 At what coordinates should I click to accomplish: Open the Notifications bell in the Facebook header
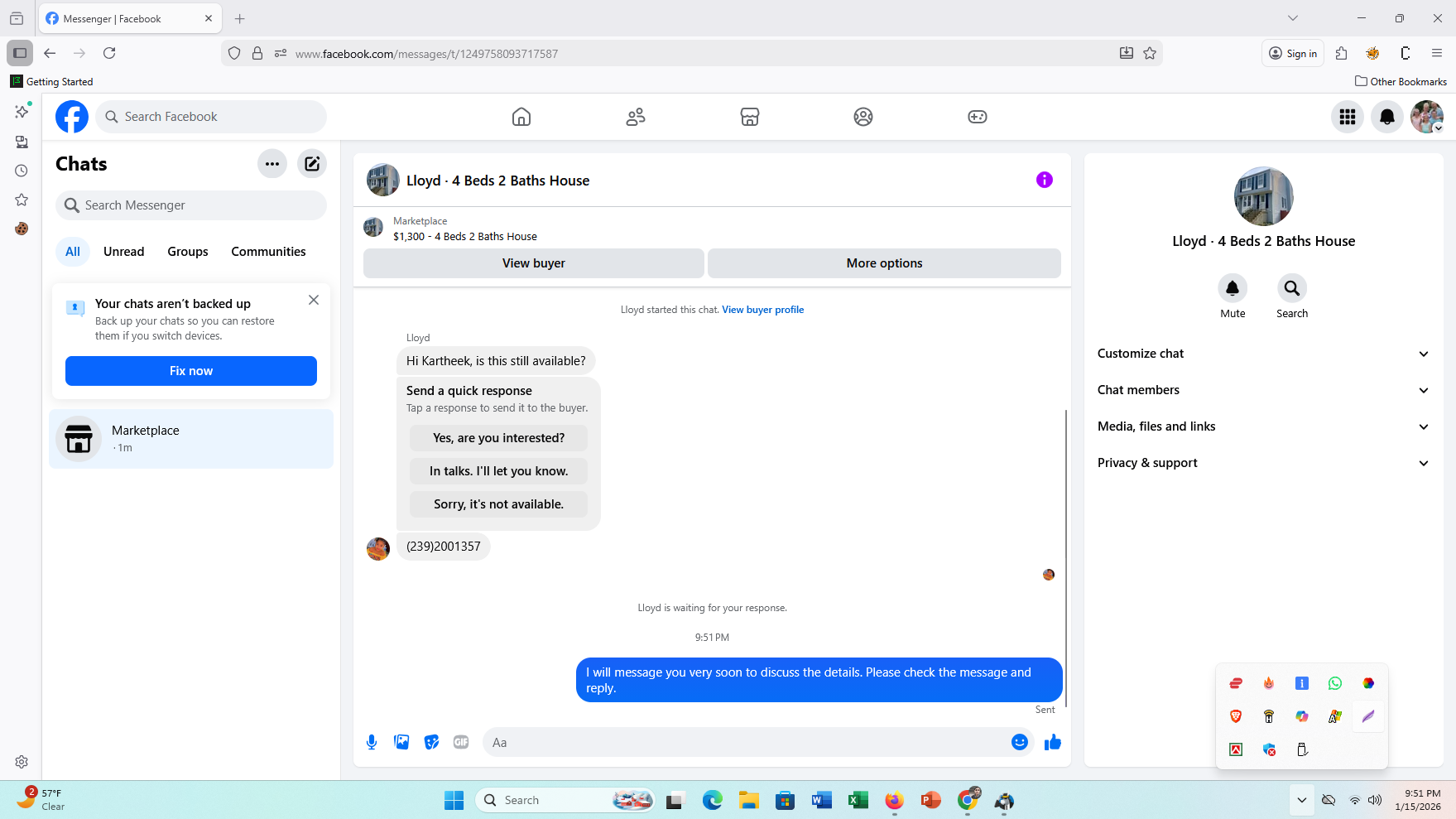(1387, 117)
